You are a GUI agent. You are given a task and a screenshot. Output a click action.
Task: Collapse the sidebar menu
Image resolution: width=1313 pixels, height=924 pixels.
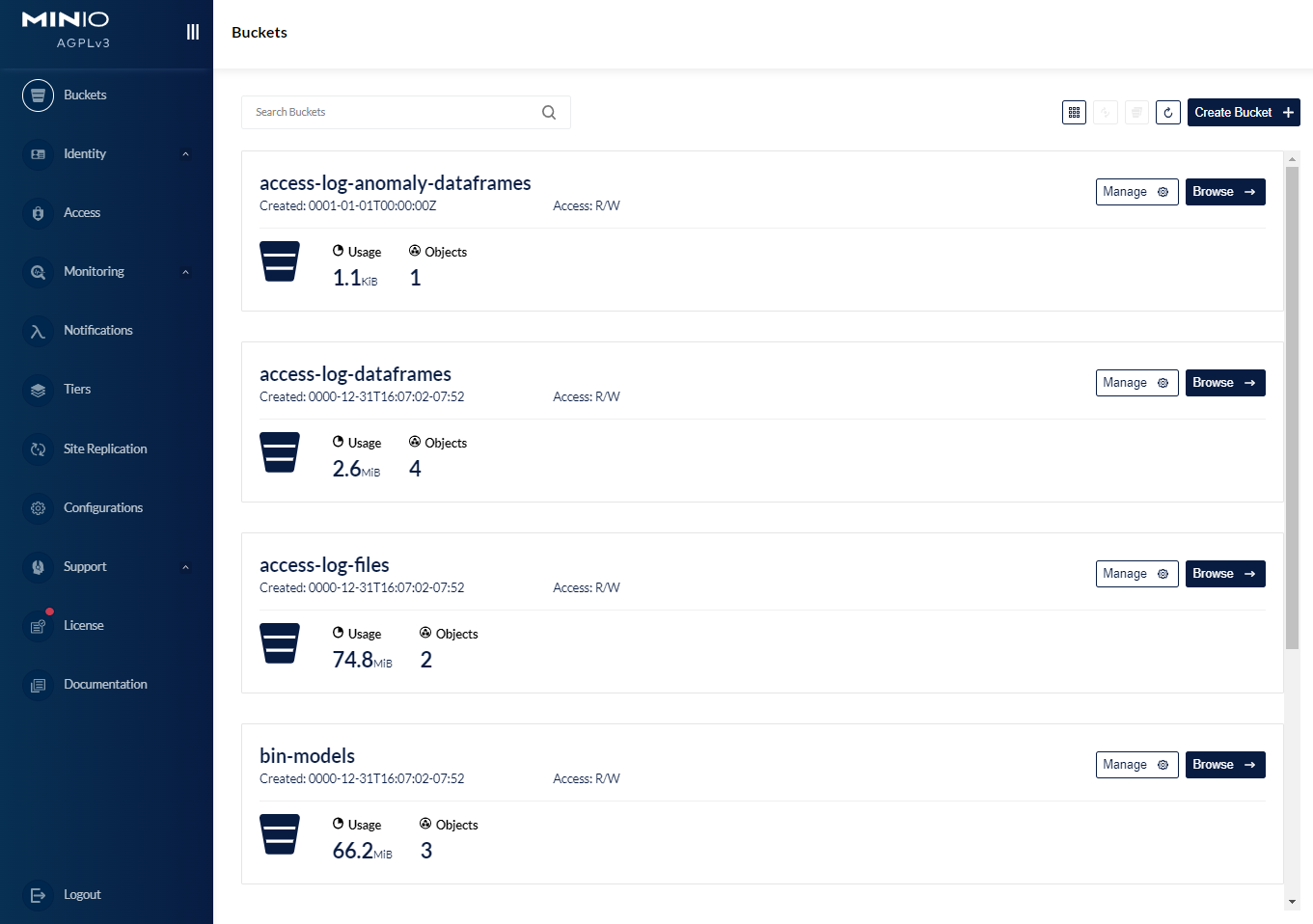pos(193,32)
